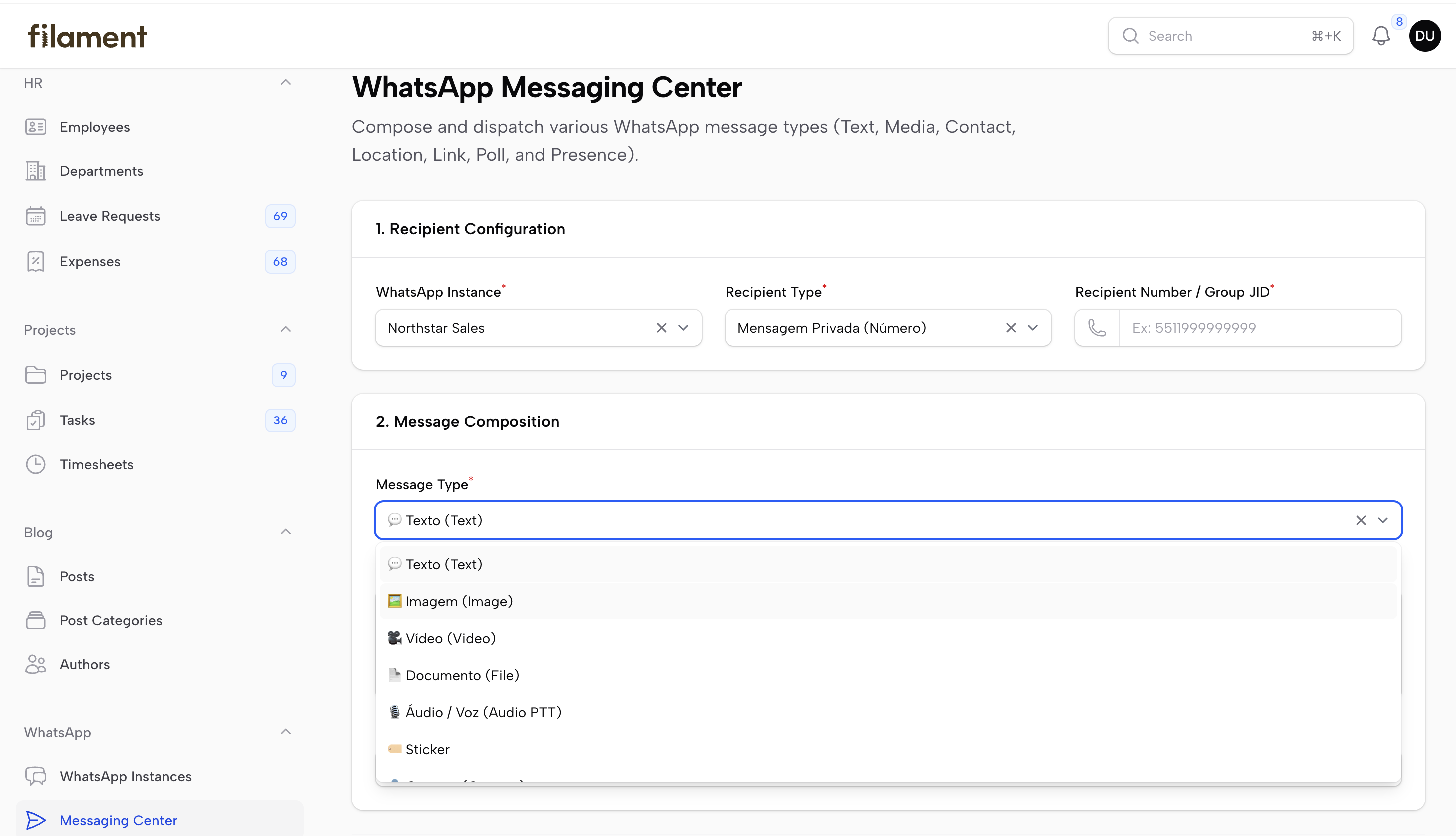Image resolution: width=1456 pixels, height=836 pixels.
Task: Click the Filament logo
Action: [x=87, y=36]
